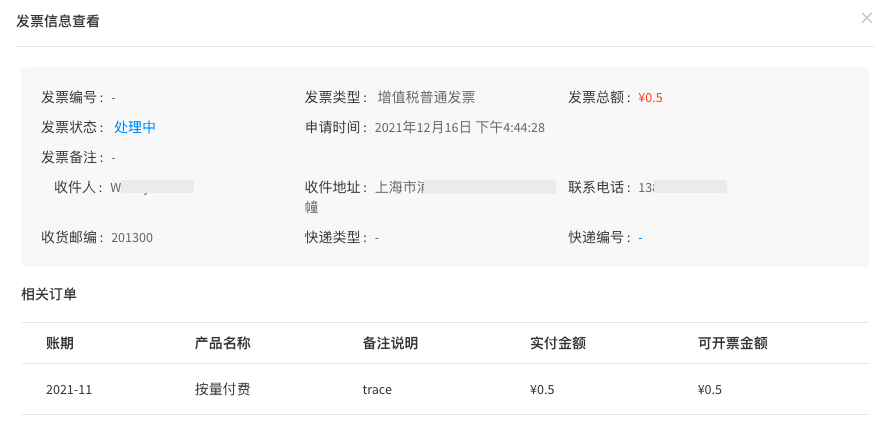
Task: Click the ¥0.5 value under 实付金额
Action: (542, 390)
